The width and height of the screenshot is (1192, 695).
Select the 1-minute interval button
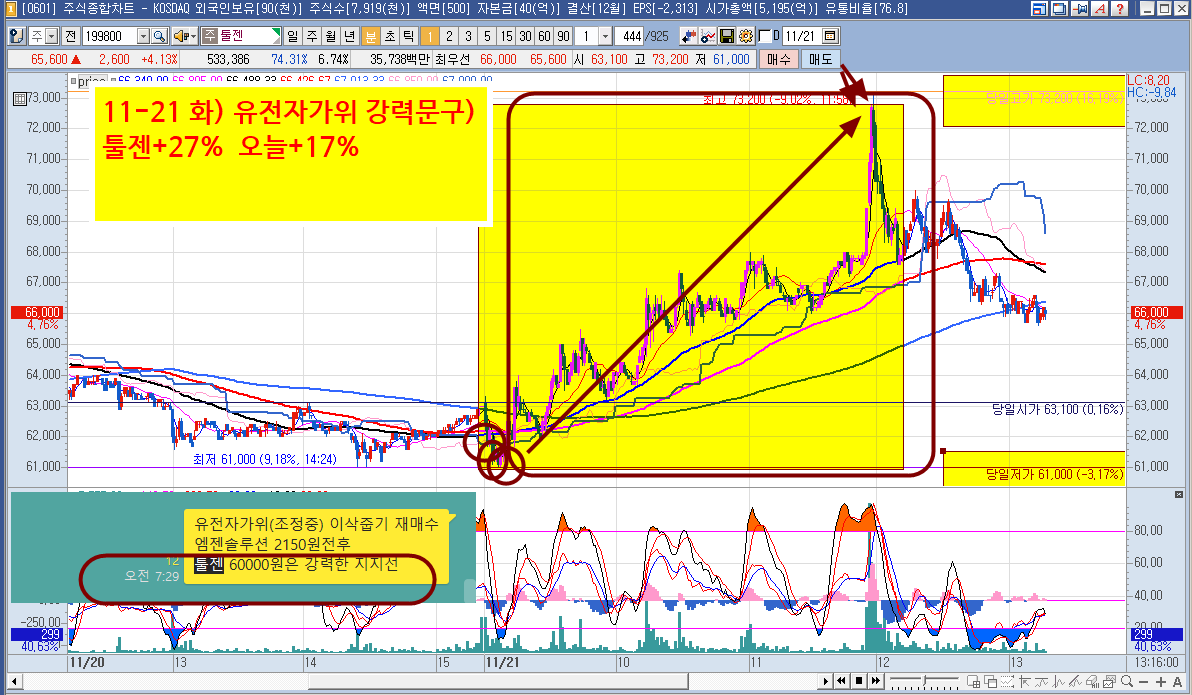pos(429,36)
